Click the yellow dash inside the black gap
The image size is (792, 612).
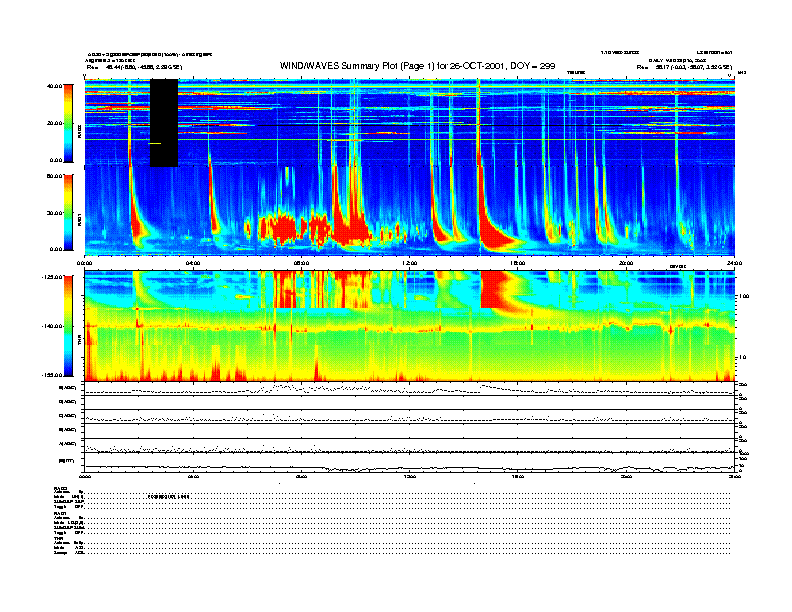point(155,143)
